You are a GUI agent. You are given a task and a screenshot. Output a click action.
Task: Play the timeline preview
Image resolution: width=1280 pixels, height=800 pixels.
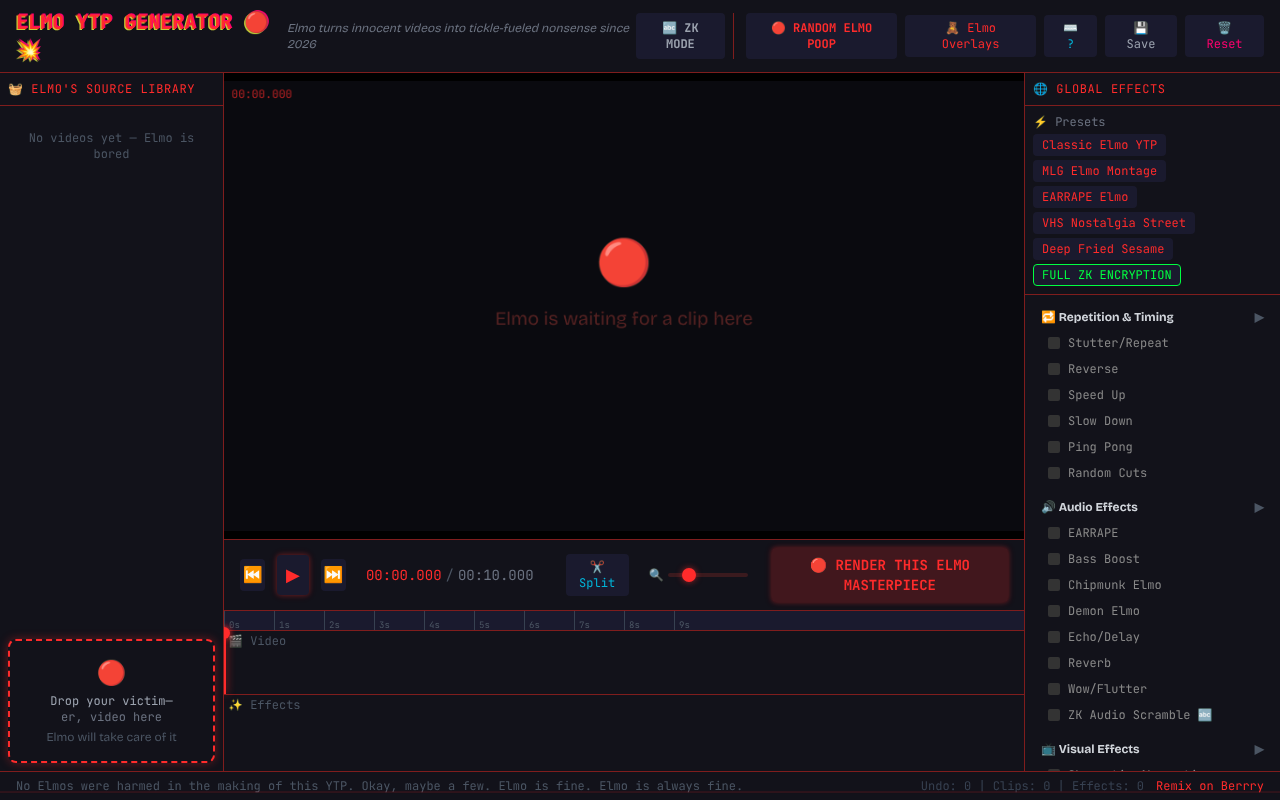[293, 575]
